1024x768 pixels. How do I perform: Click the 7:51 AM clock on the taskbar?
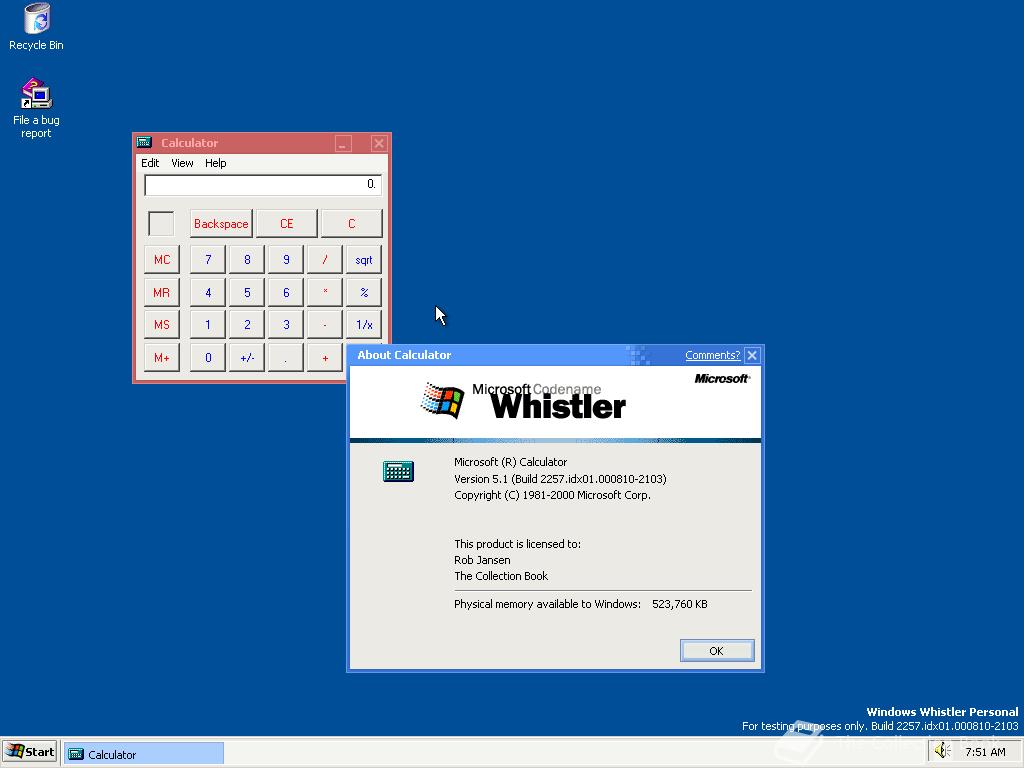985,750
